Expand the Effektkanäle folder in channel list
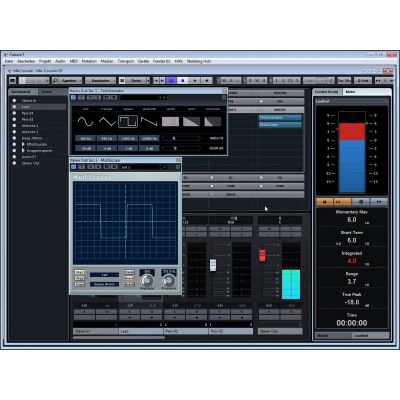Image resolution: width=400 pixels, height=400 pixels. (23, 144)
